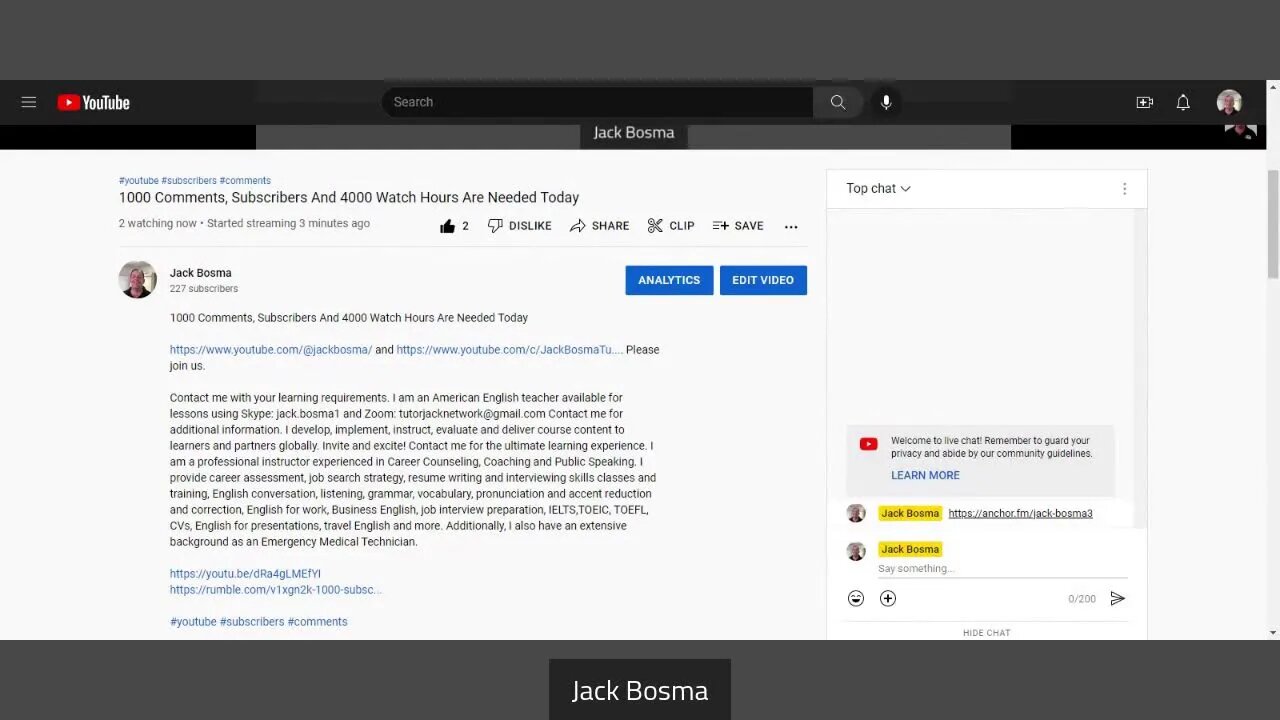
Task: Open youtube.com/c/JackBosmaTu link
Action: pyautogui.click(x=509, y=350)
